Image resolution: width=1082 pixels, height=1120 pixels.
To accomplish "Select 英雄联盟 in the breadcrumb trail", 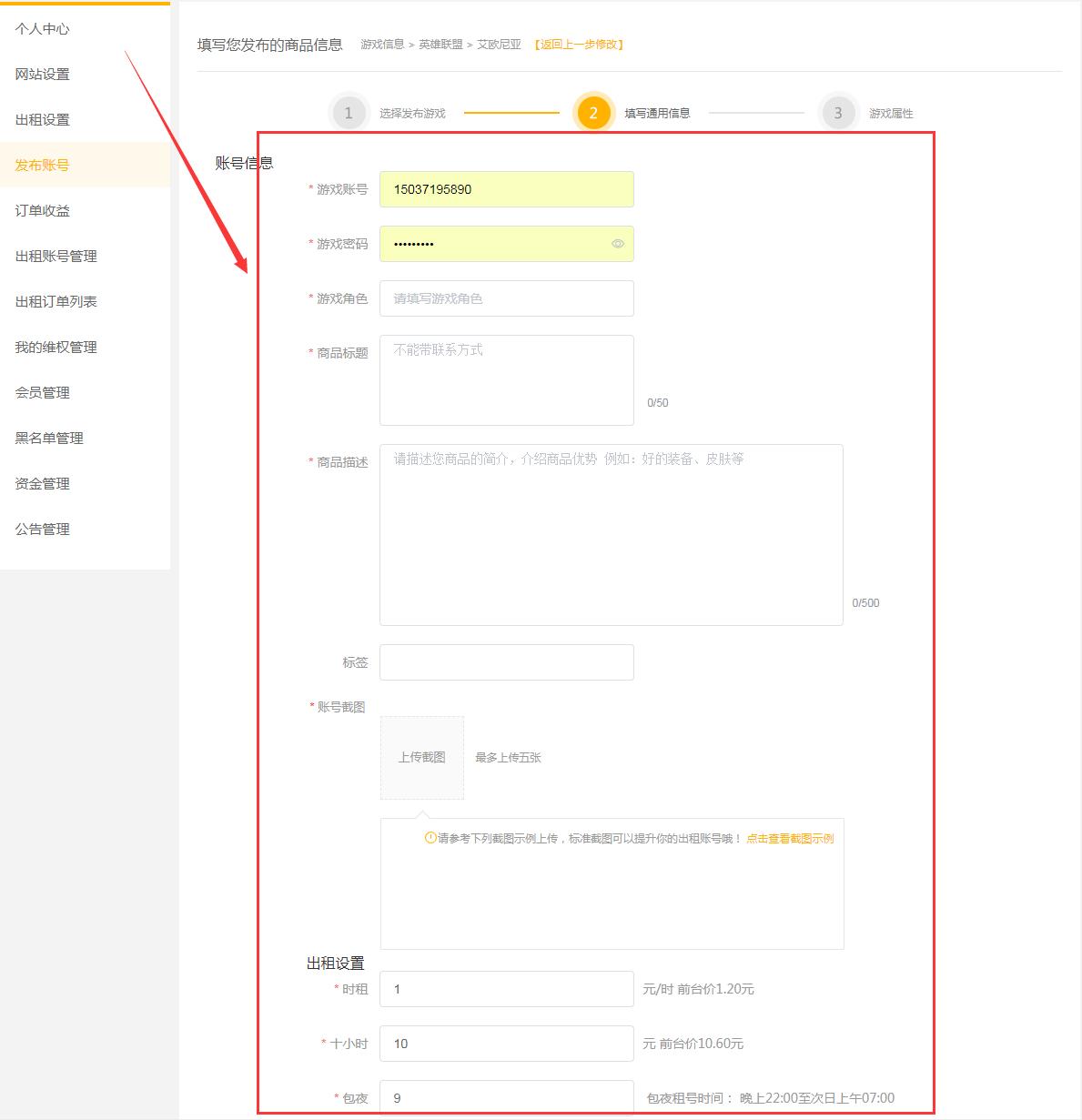I will click(443, 43).
